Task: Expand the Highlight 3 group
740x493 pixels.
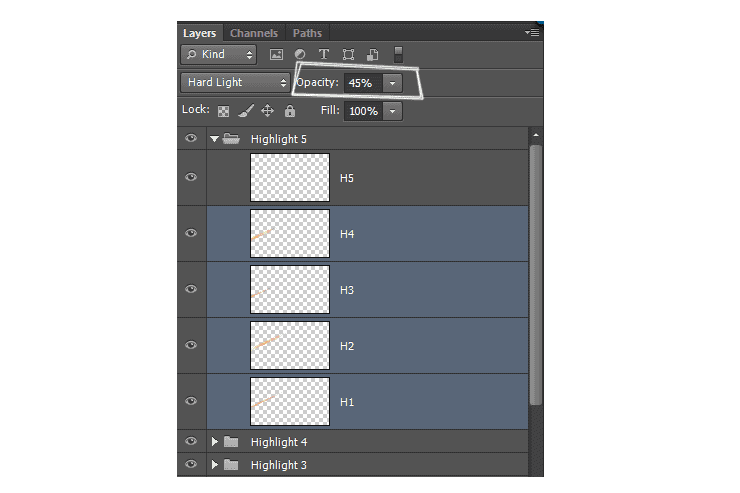Action: tap(215, 465)
